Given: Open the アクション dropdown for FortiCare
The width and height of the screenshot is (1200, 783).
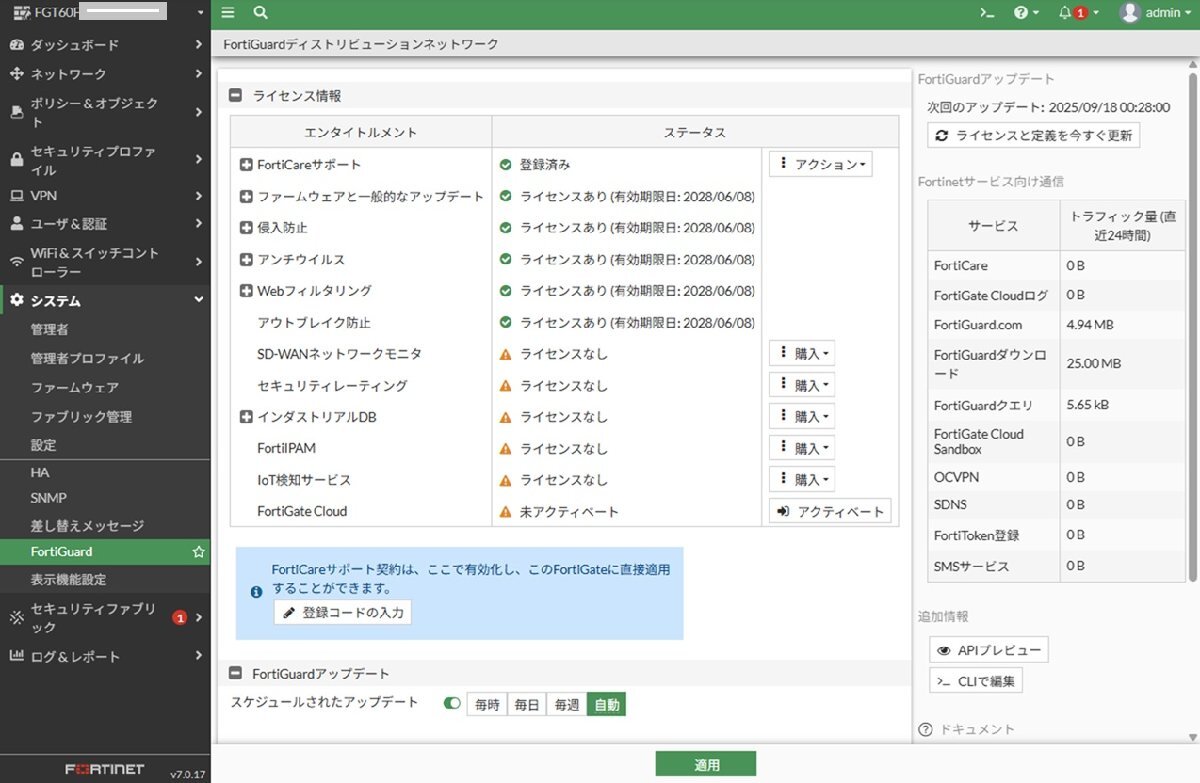Looking at the screenshot, I should (820, 164).
